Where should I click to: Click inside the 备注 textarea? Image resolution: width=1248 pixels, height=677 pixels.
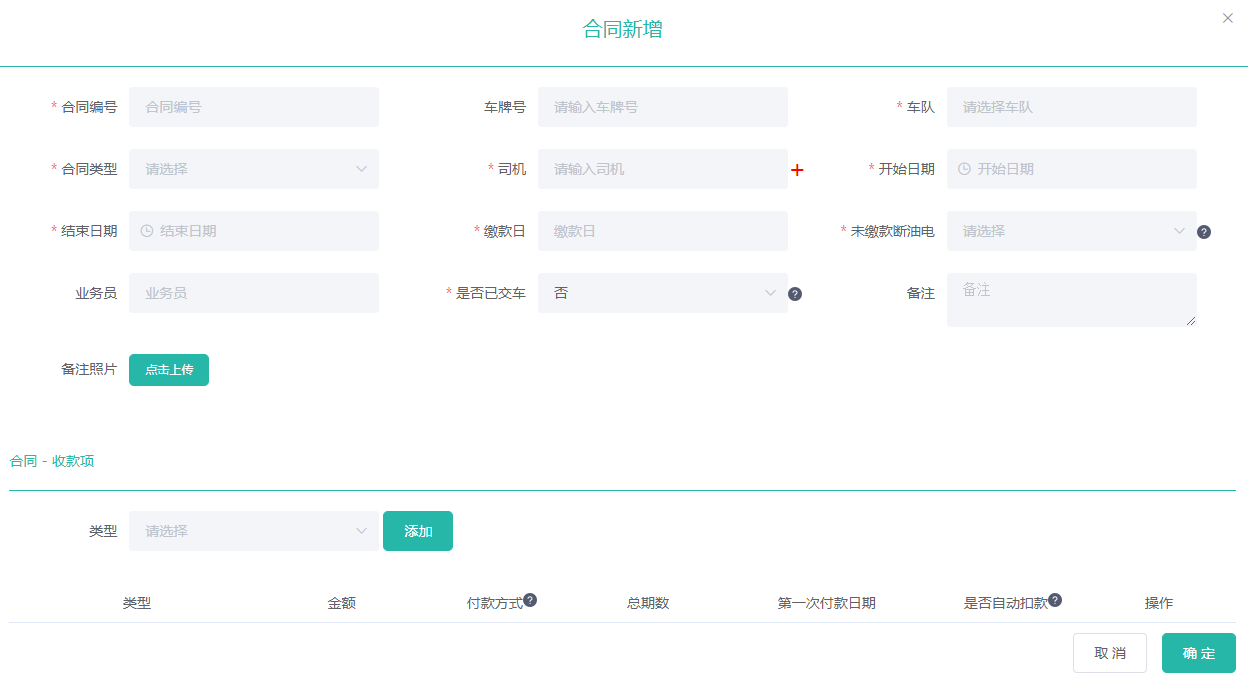[x=1071, y=300]
